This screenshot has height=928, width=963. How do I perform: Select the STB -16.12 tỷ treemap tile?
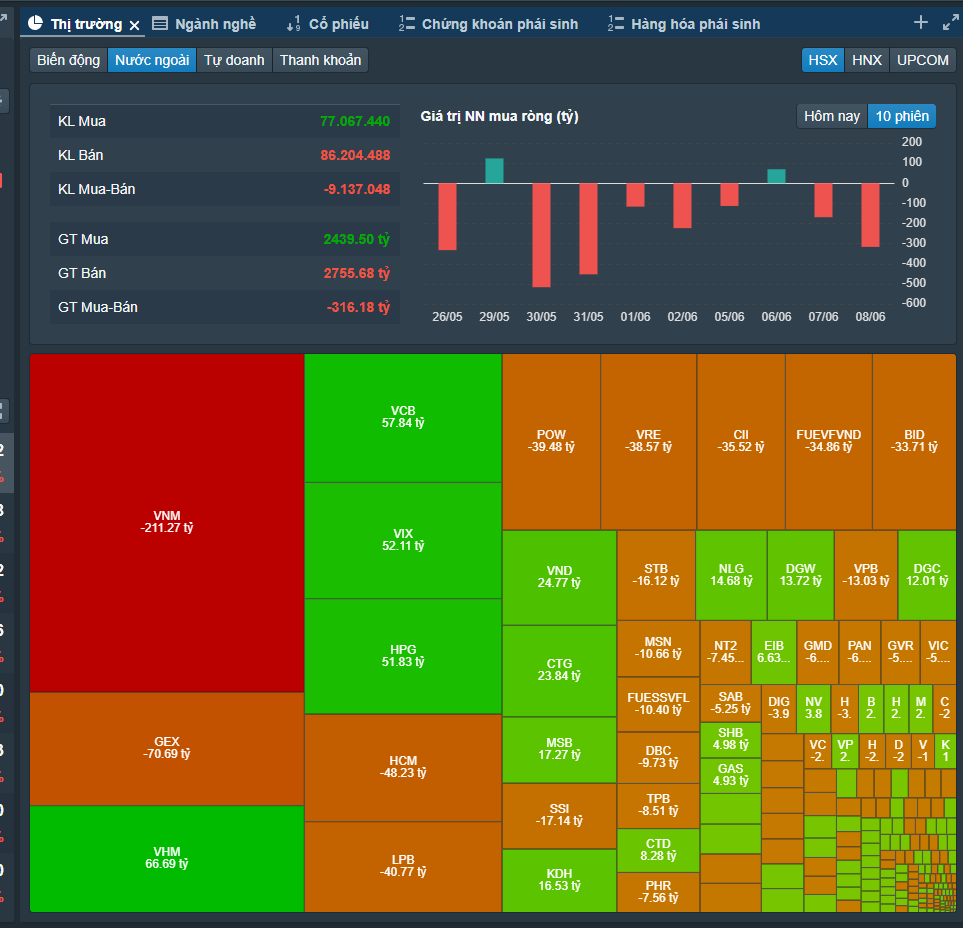coord(656,575)
